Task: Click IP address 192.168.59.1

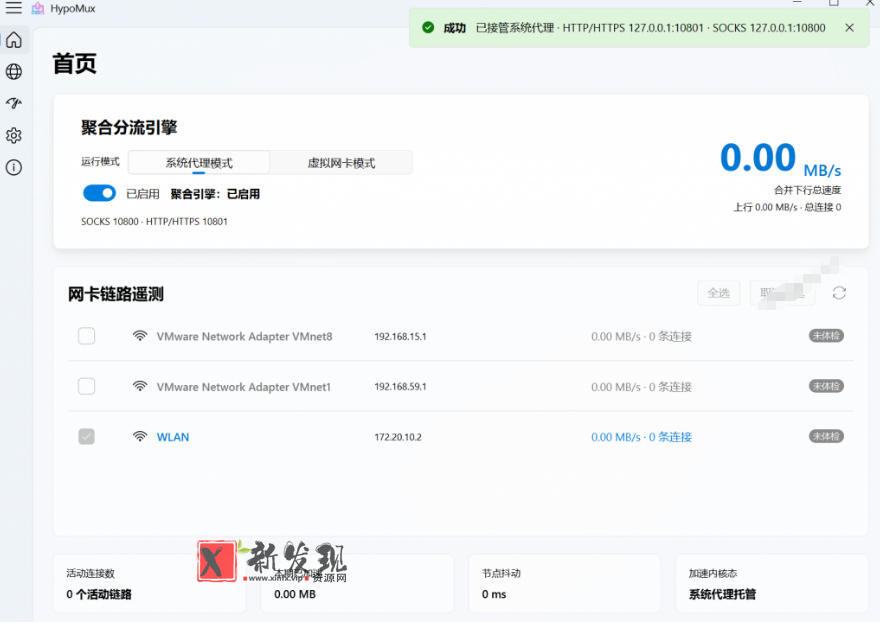Action: click(x=400, y=387)
